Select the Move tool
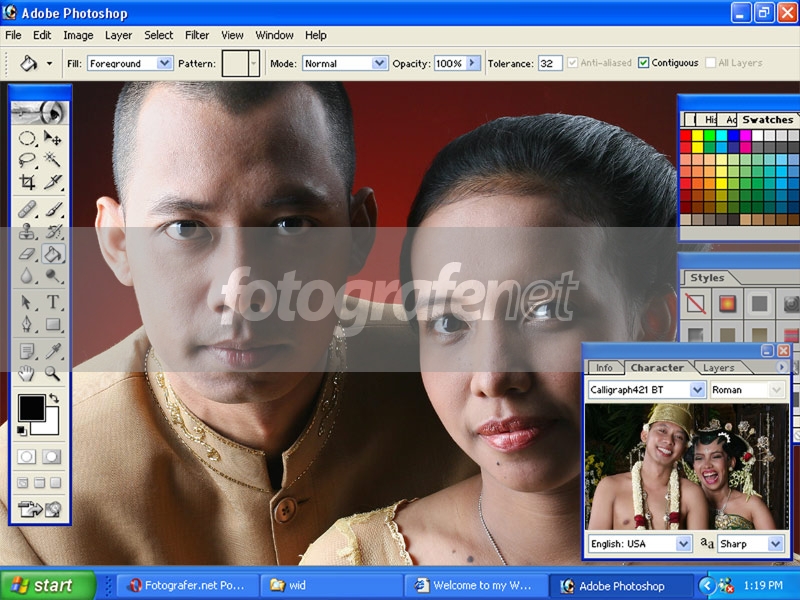Viewport: 800px width, 600px height. coord(53,138)
